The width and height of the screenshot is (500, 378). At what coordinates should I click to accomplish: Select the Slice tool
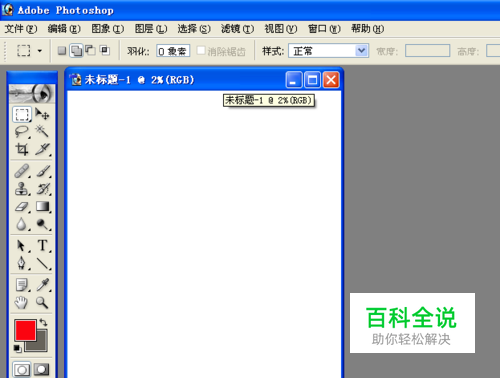pos(42,149)
